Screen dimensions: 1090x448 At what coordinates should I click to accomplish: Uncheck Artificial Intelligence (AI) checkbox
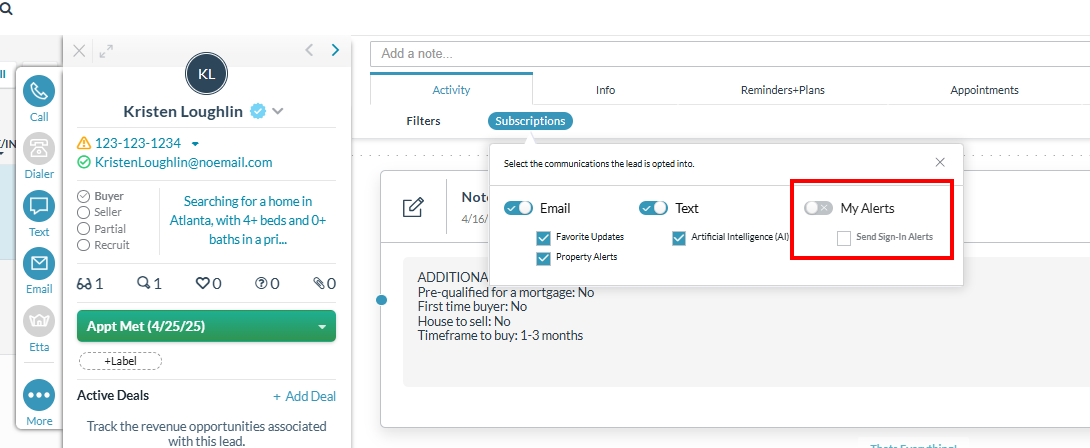pyautogui.click(x=679, y=237)
